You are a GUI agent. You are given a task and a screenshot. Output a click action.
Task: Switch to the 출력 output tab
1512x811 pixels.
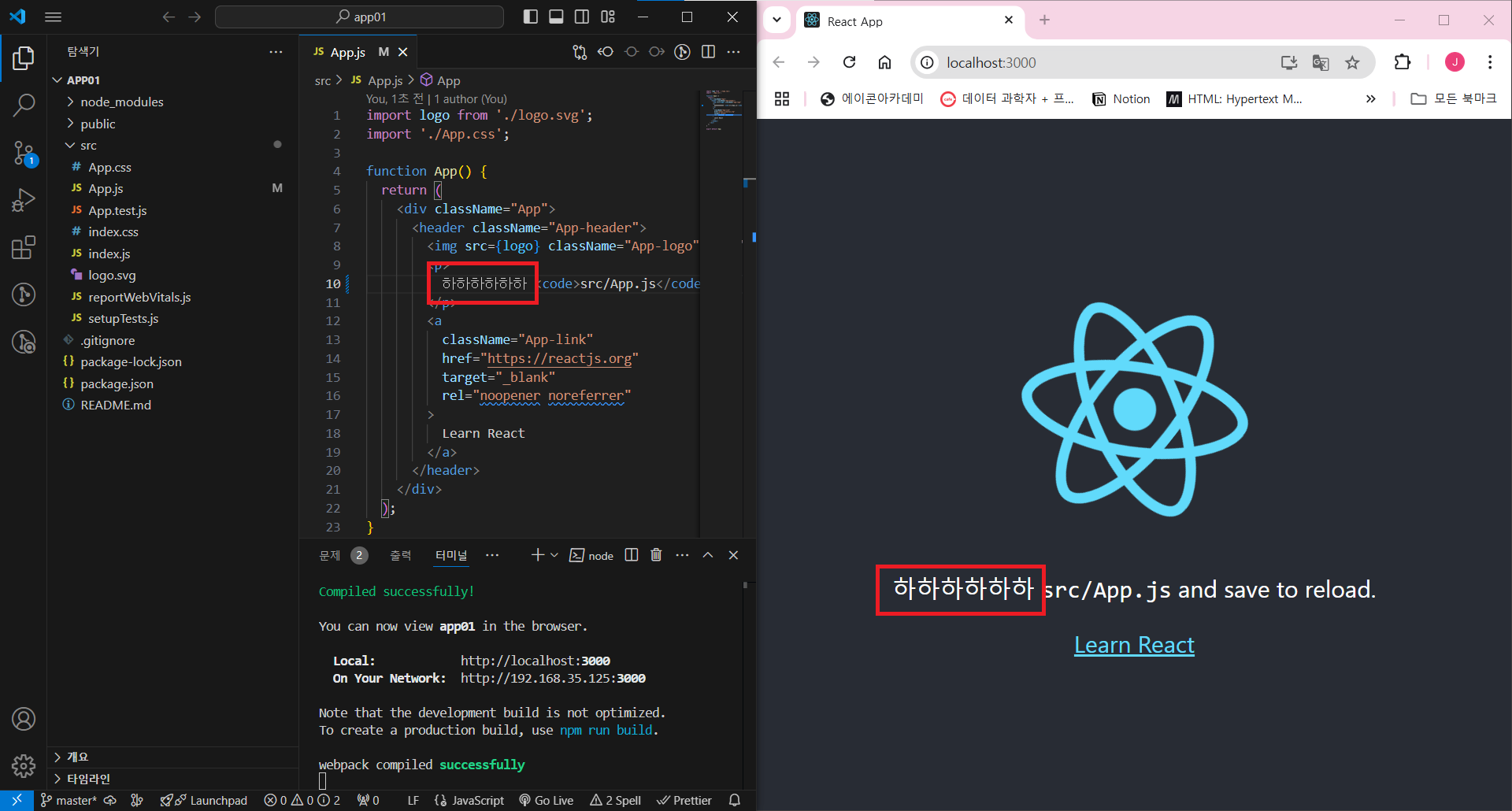coord(400,555)
